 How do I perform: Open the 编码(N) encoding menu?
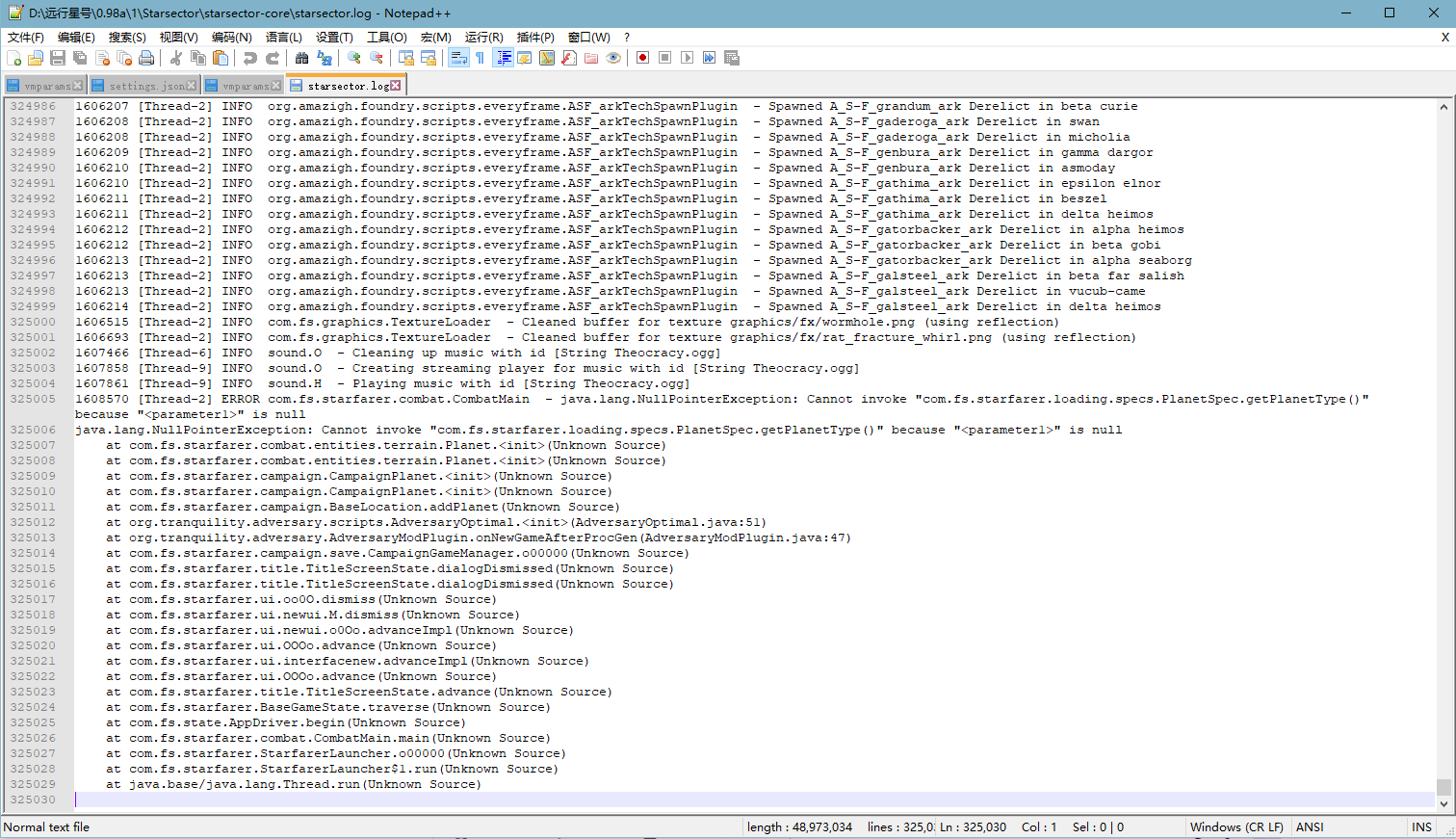[x=231, y=37]
